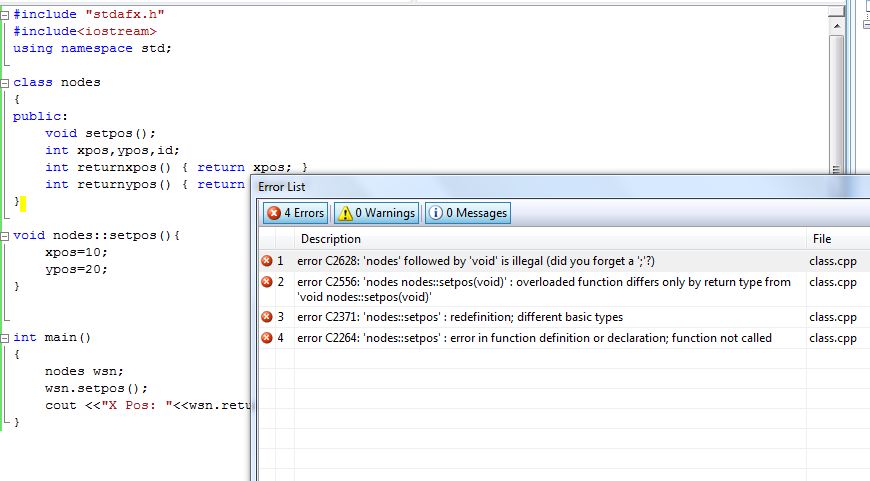Toggle the 4 Errors filter button
Image resolution: width=870 pixels, height=481 pixels.
click(x=295, y=213)
